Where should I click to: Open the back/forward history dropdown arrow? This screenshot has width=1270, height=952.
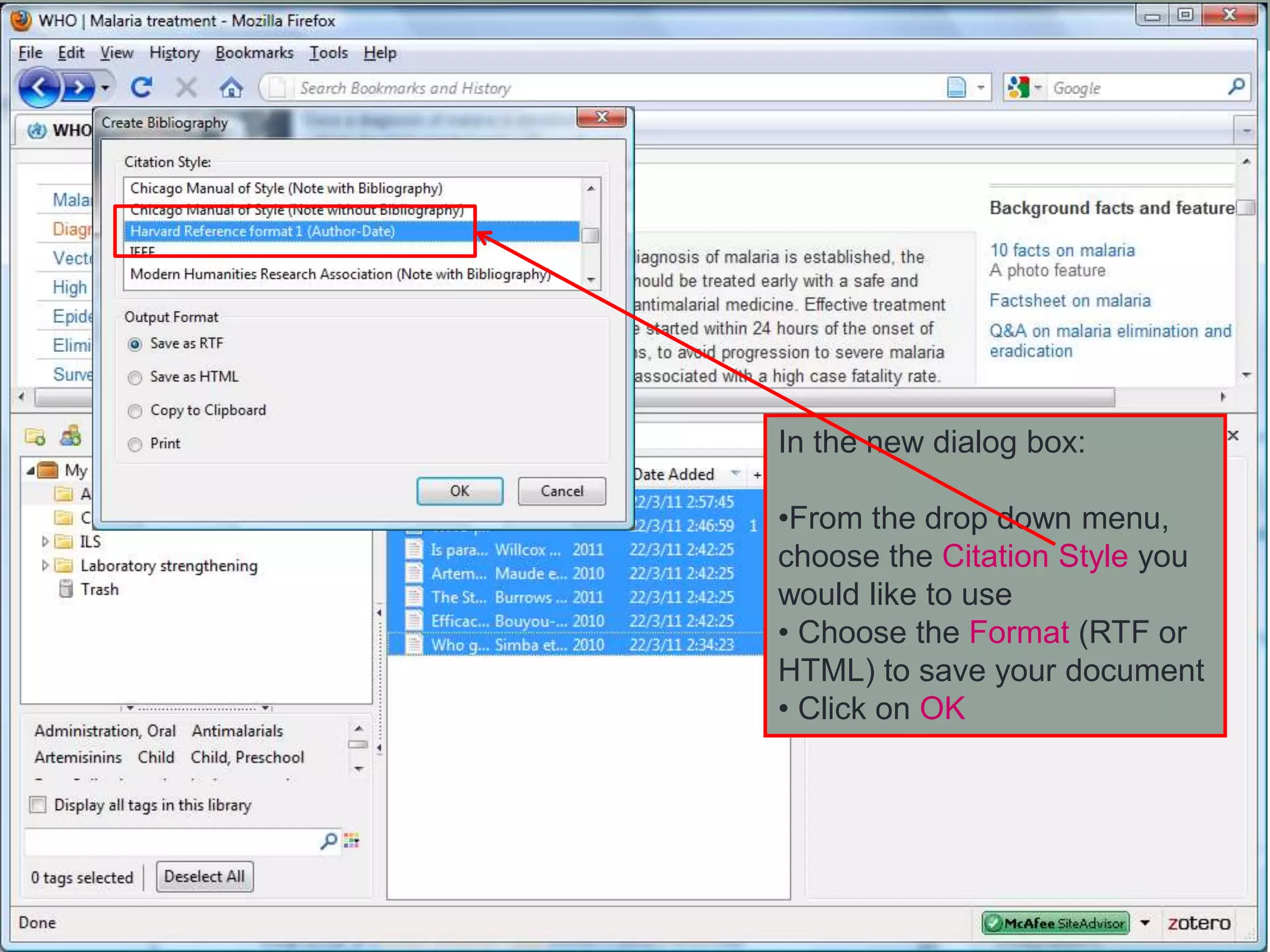click(105, 87)
